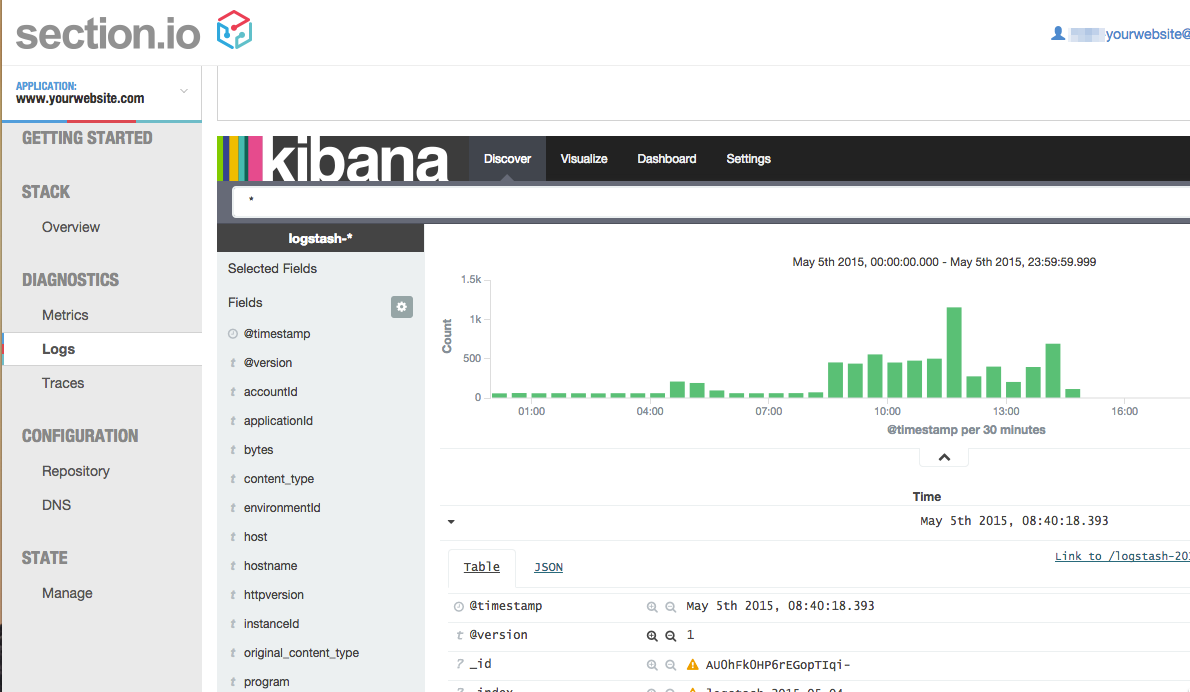The height and width of the screenshot is (692, 1190).
Task: Click the plus magnifier icon in _id row
Action: (x=652, y=665)
